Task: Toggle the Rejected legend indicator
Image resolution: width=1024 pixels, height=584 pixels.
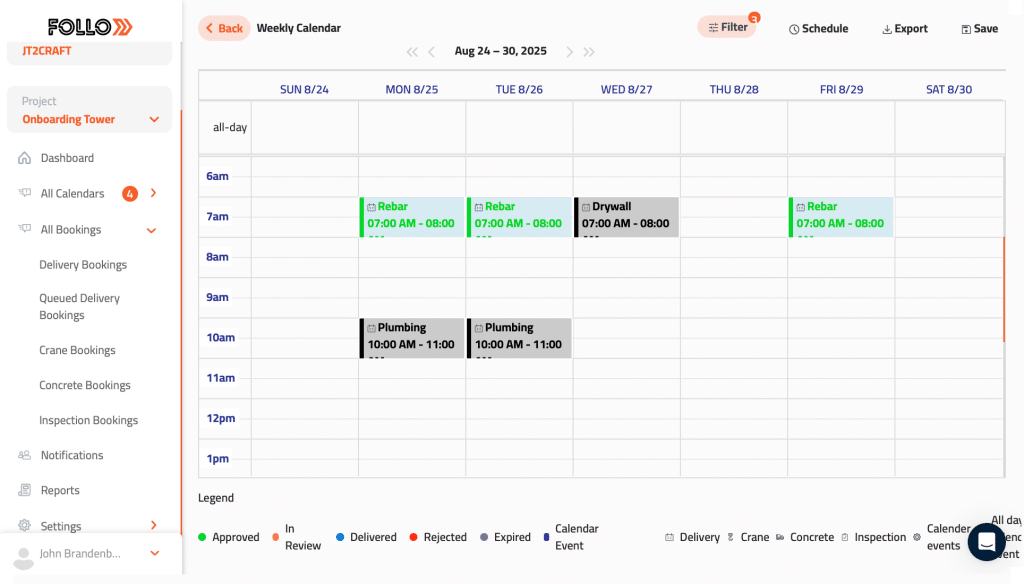Action: coord(413,537)
